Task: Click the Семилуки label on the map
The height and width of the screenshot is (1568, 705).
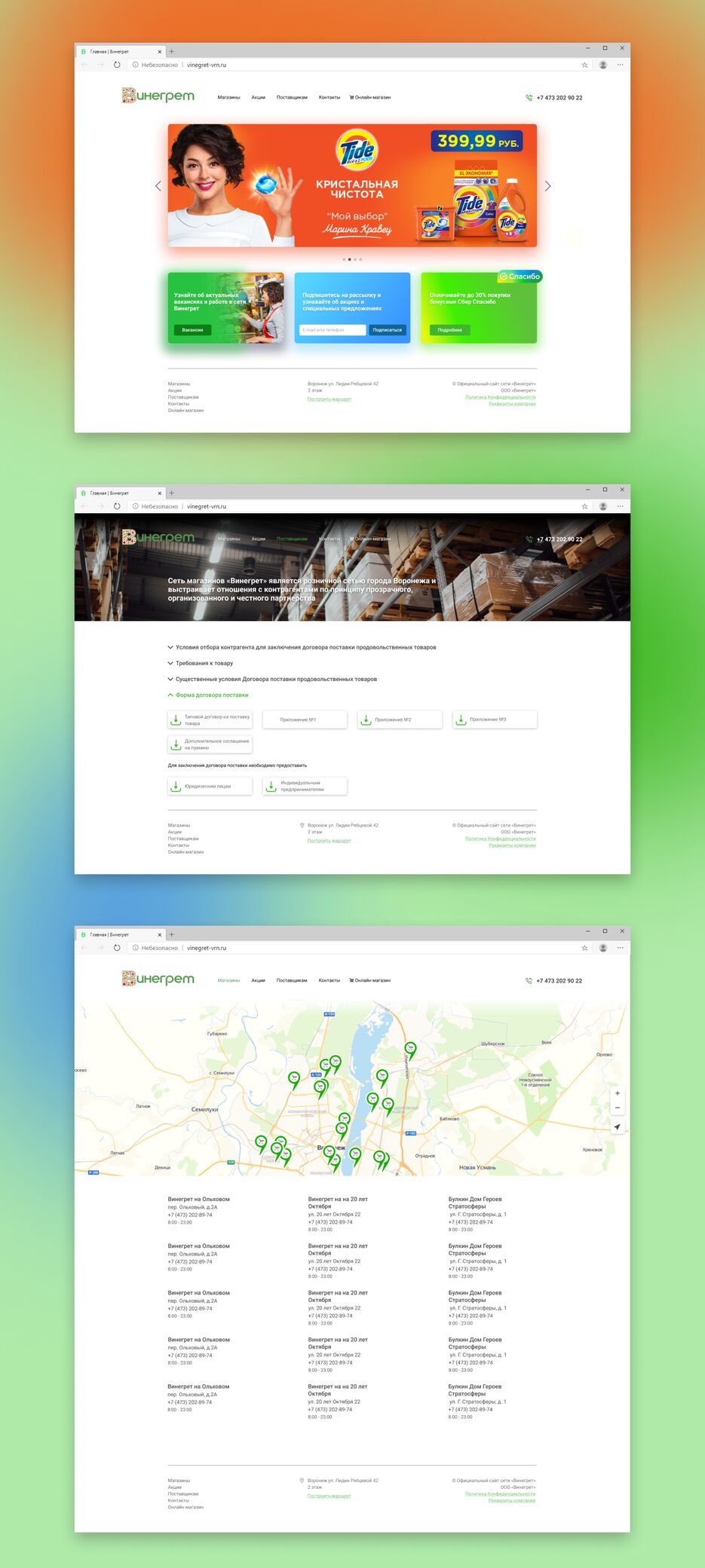Action: (x=205, y=1109)
